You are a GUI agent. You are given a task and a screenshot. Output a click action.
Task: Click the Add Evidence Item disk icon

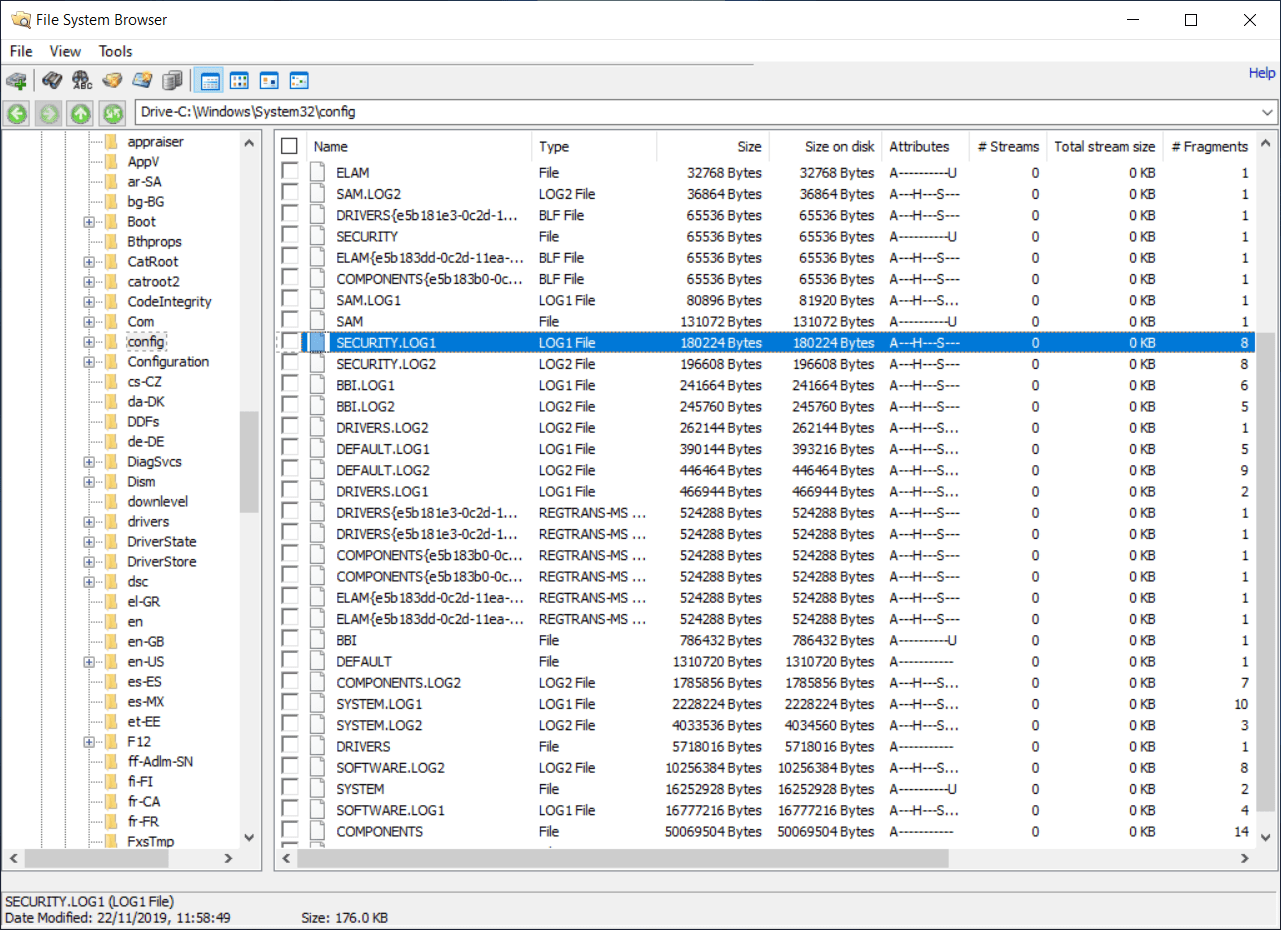point(16,80)
